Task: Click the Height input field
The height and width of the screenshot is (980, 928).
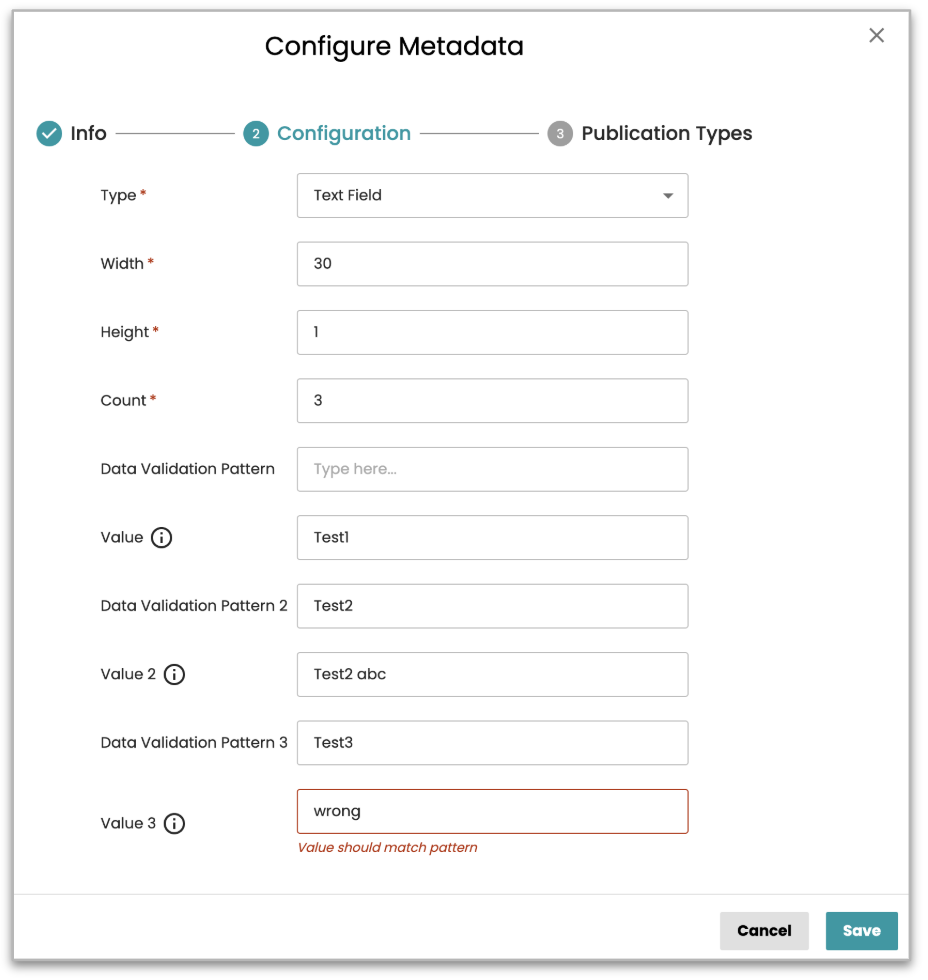Action: point(492,332)
